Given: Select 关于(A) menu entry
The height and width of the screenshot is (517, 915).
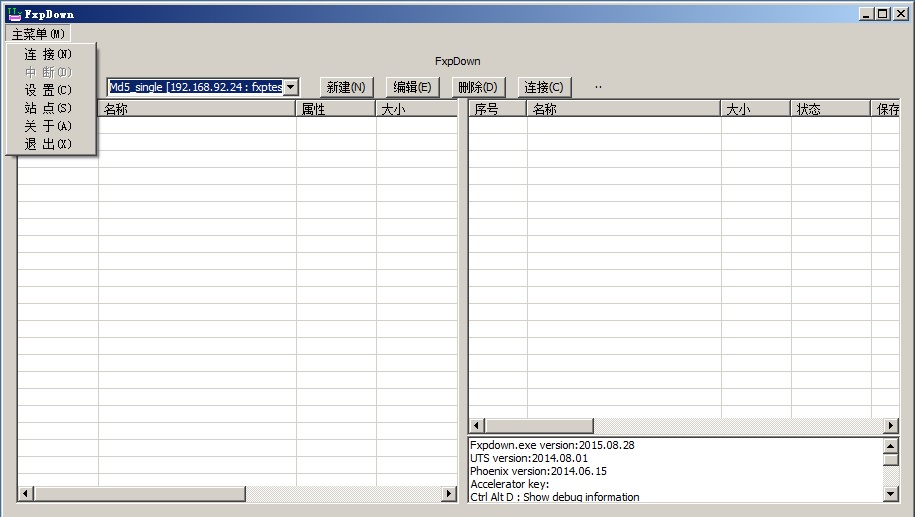Looking at the screenshot, I should pyautogui.click(x=51, y=126).
